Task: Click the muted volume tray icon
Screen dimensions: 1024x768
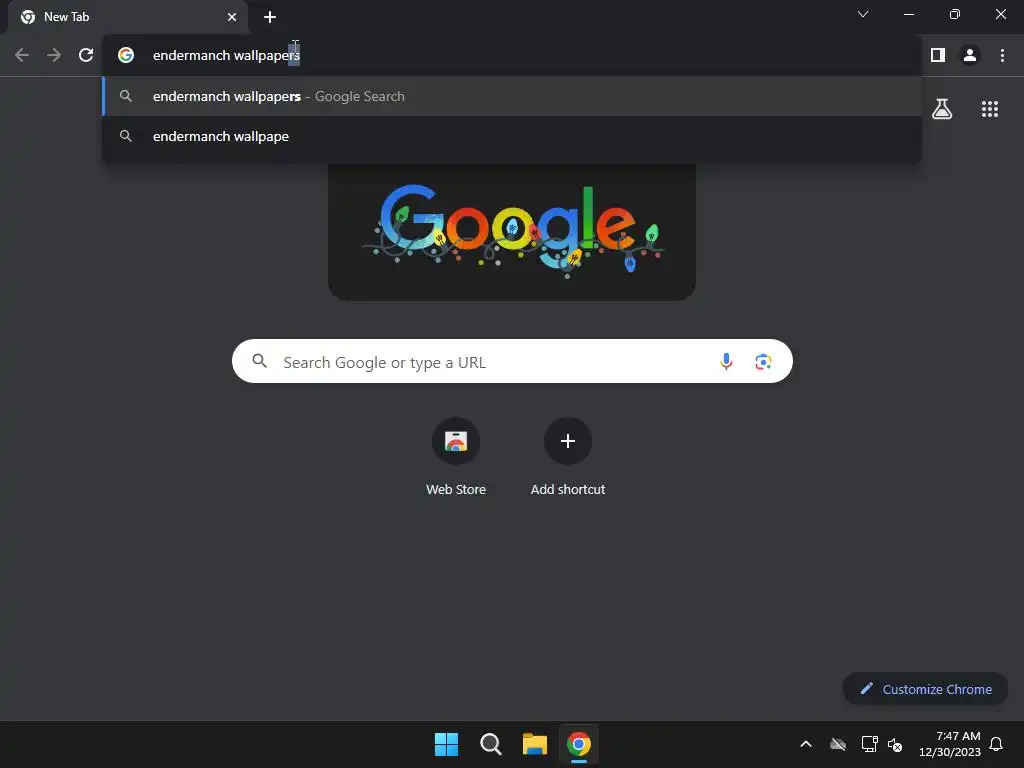Action: (895, 744)
